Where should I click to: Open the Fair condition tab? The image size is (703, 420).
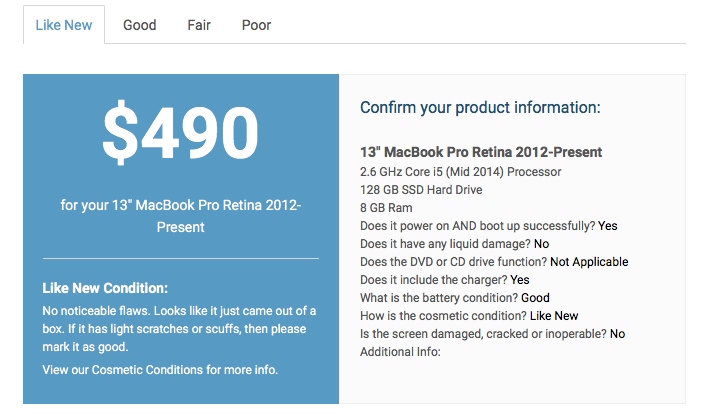tap(199, 25)
